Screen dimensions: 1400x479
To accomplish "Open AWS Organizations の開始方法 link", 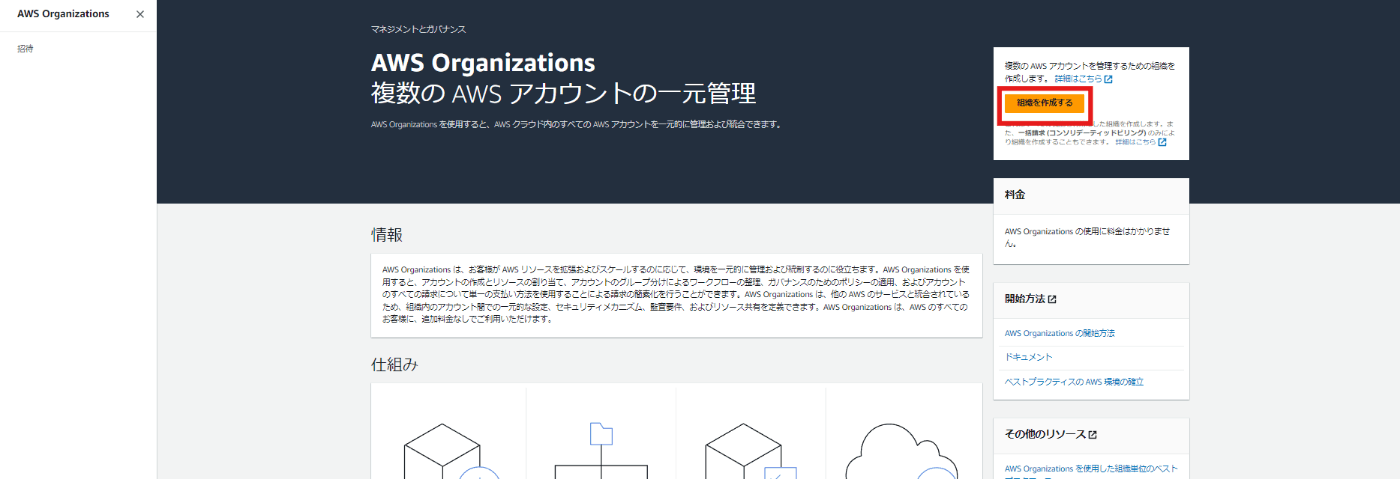I will (x=1059, y=332).
